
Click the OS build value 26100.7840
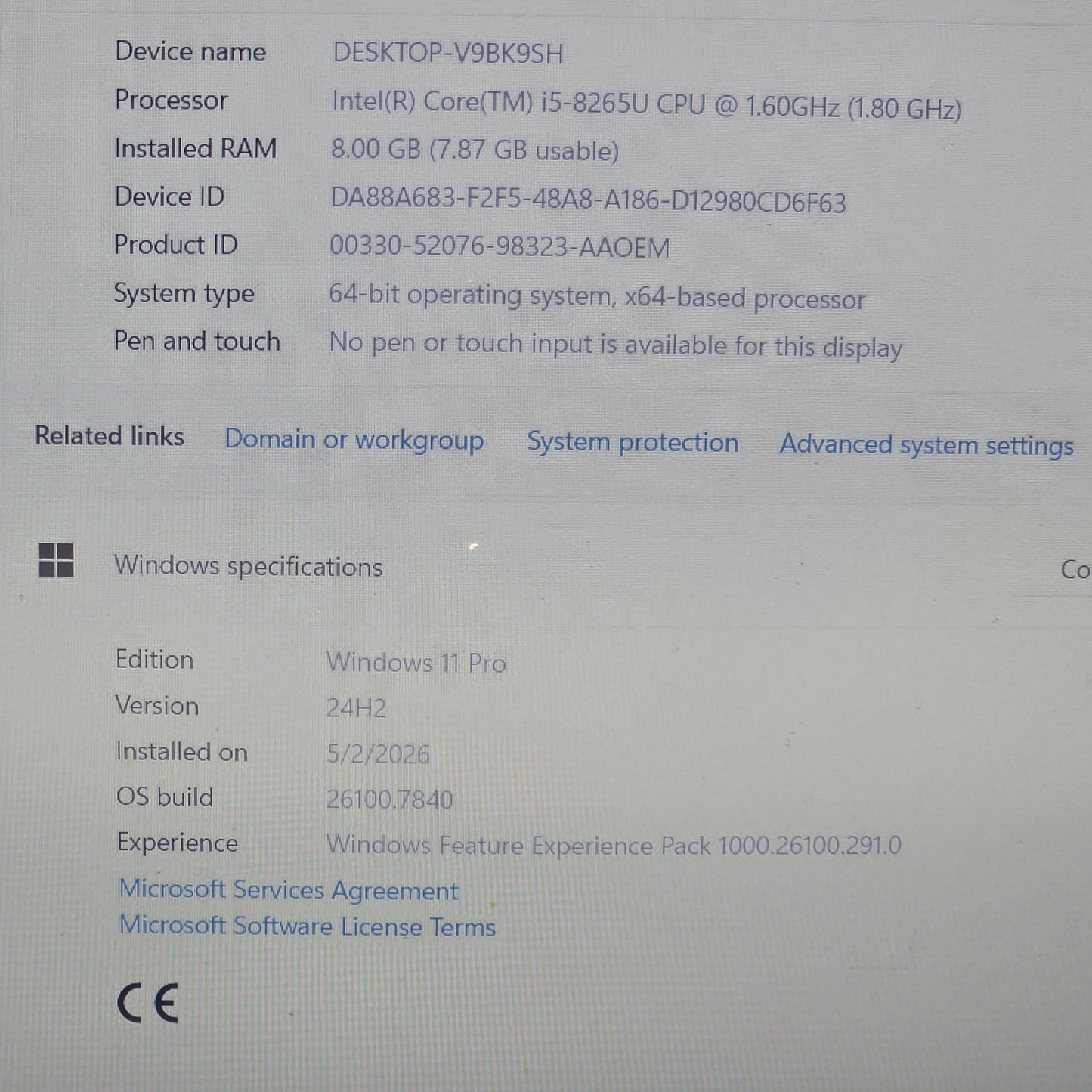[x=389, y=800]
